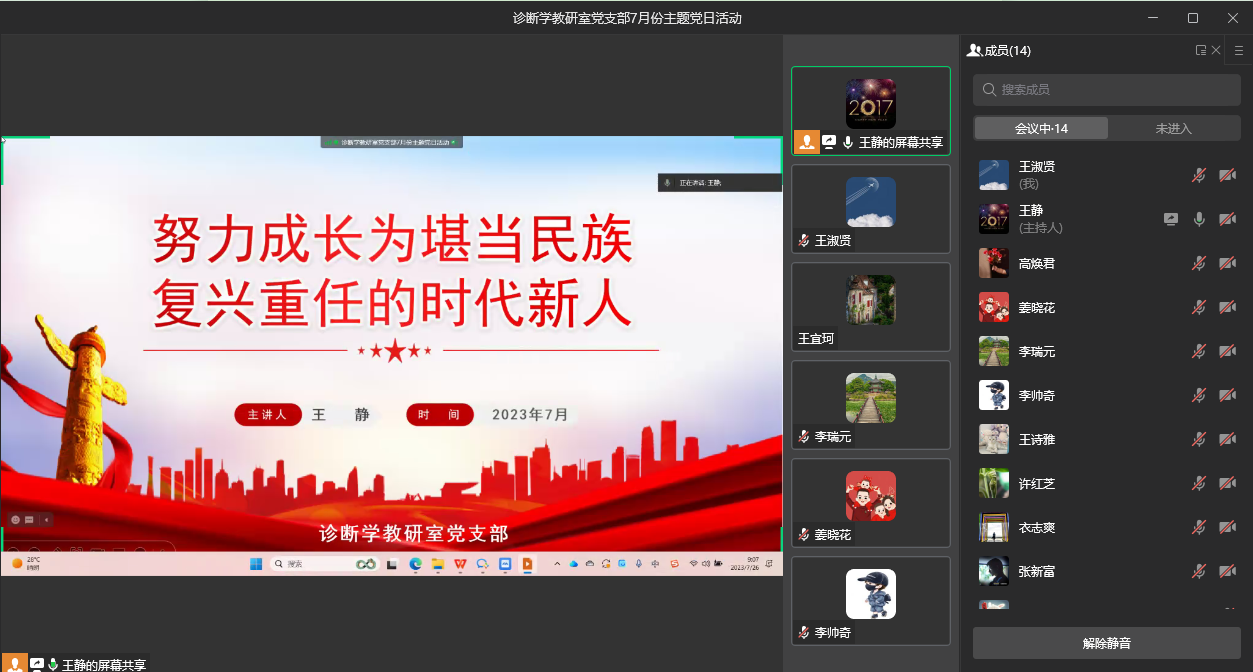Click 高焕君's muted microphone icon

[1199, 263]
